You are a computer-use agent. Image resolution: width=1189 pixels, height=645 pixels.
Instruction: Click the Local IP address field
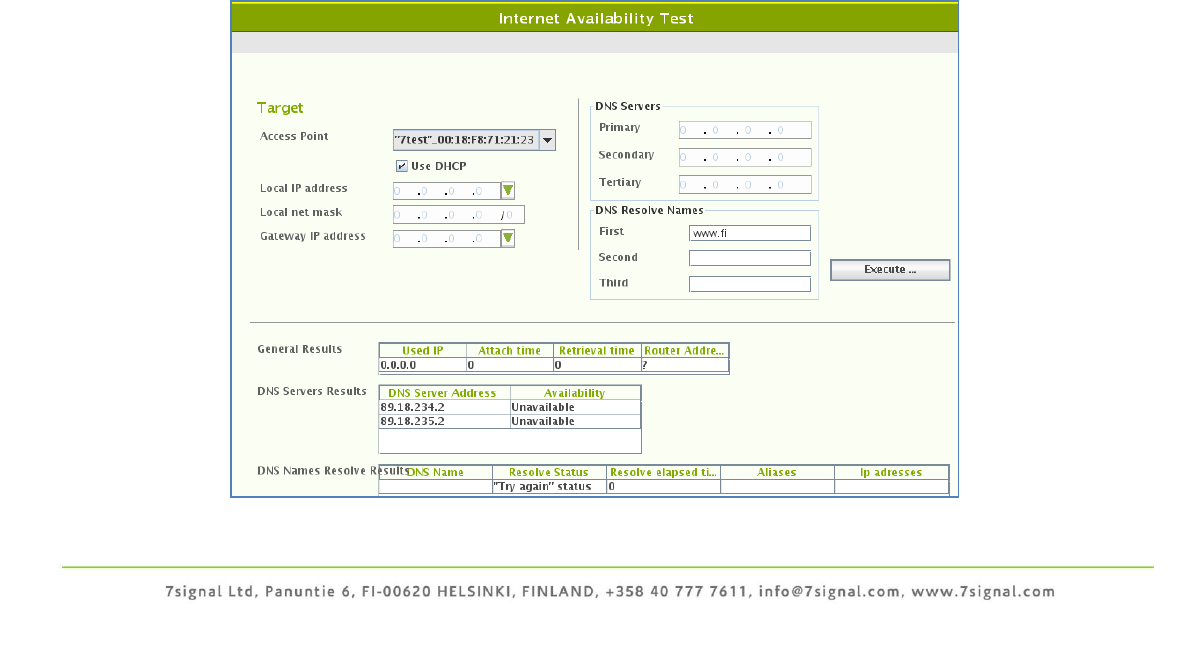coord(447,191)
